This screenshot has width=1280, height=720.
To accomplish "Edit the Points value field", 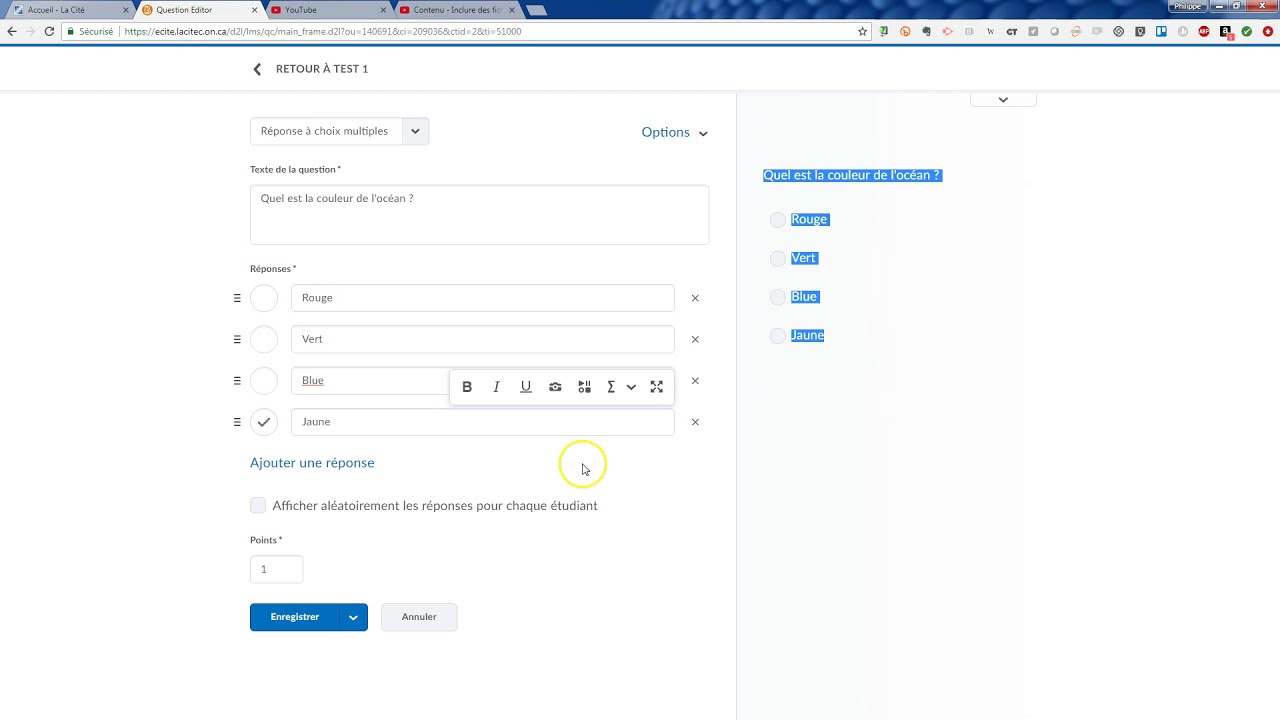I will pos(276,569).
